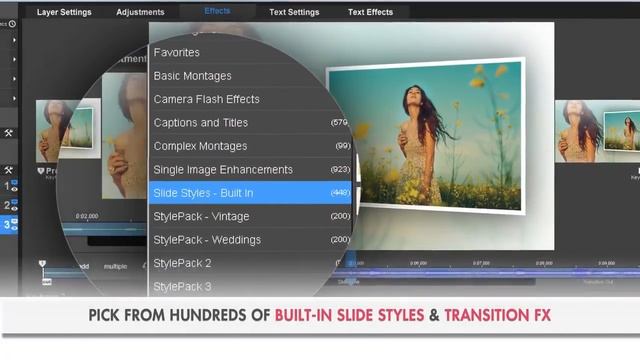
Task: Click the layer type icon of layer 3
Action: pyautogui.click(x=14, y=221)
